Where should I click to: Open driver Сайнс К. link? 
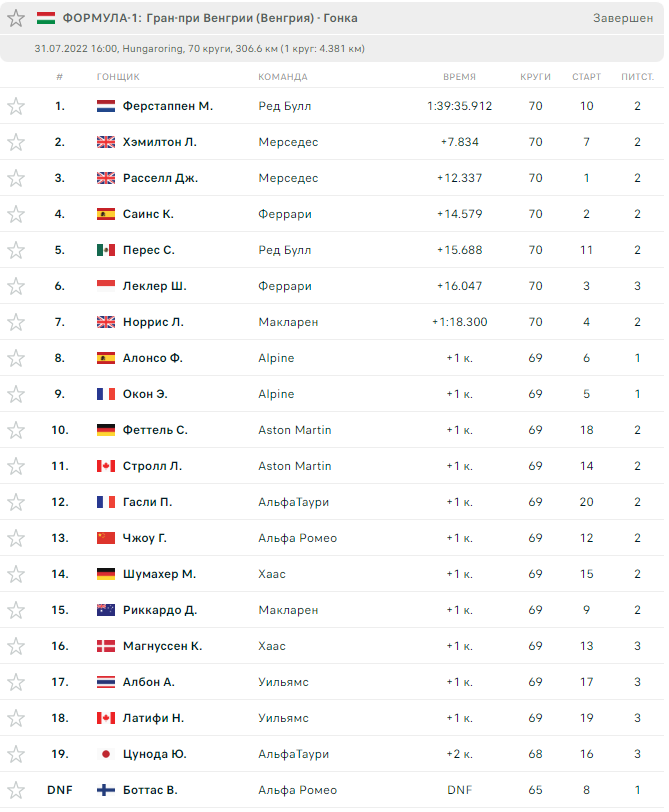pos(148,214)
